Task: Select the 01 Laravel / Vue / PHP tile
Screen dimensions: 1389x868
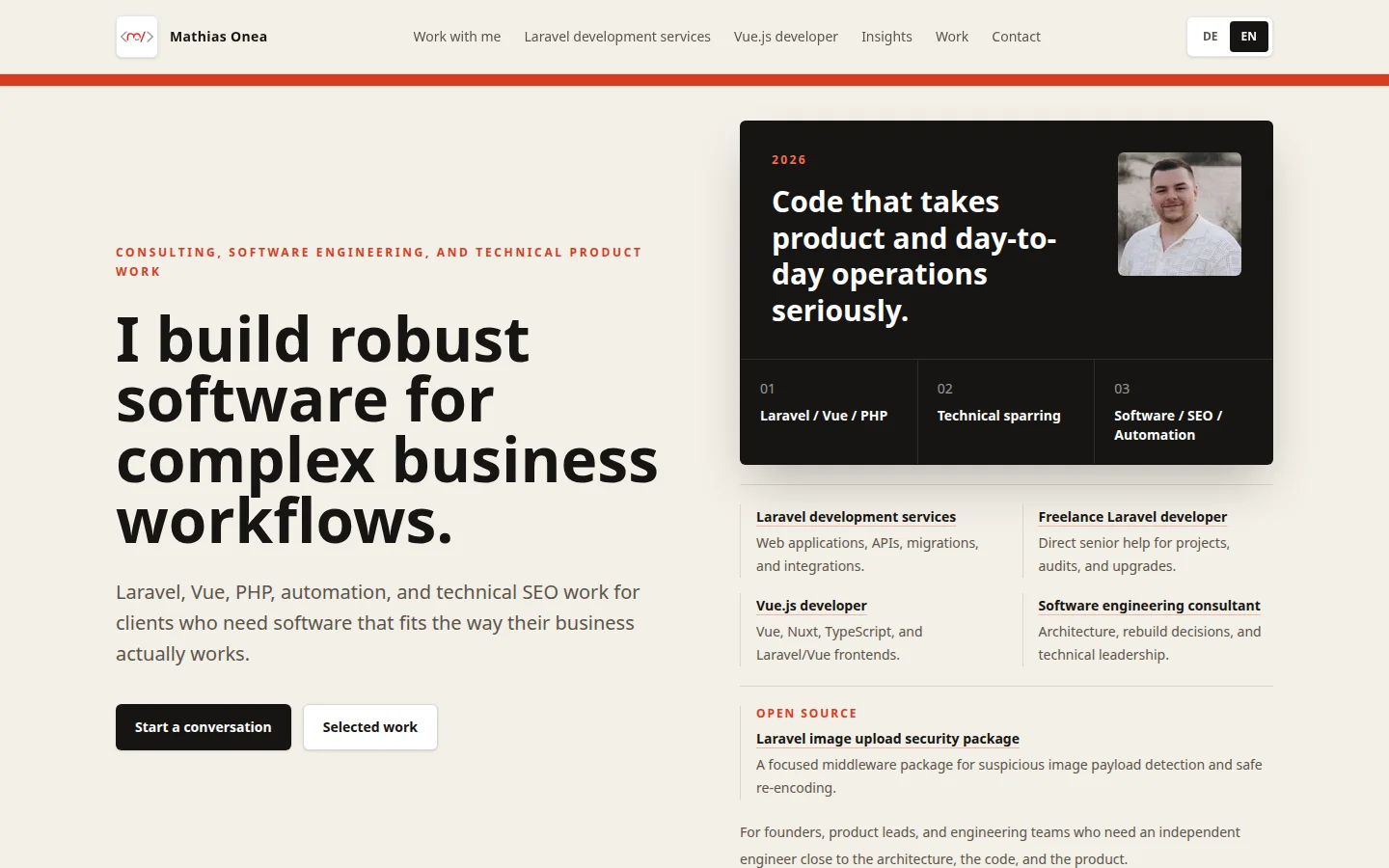Action: click(x=829, y=412)
